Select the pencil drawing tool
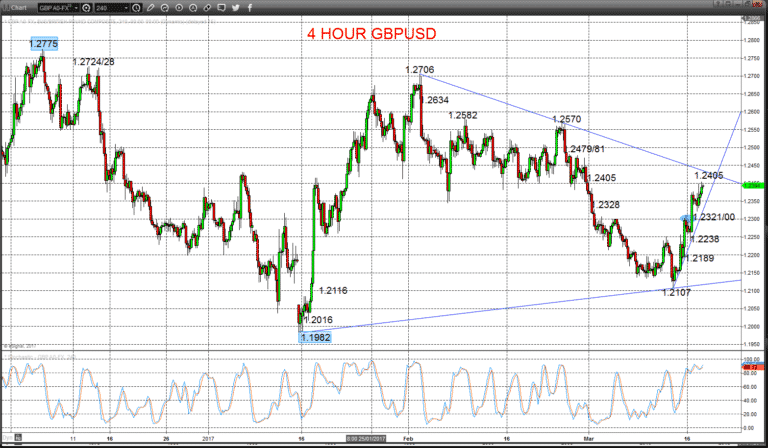Screen dimensions: 768x448 tap(150, 8)
